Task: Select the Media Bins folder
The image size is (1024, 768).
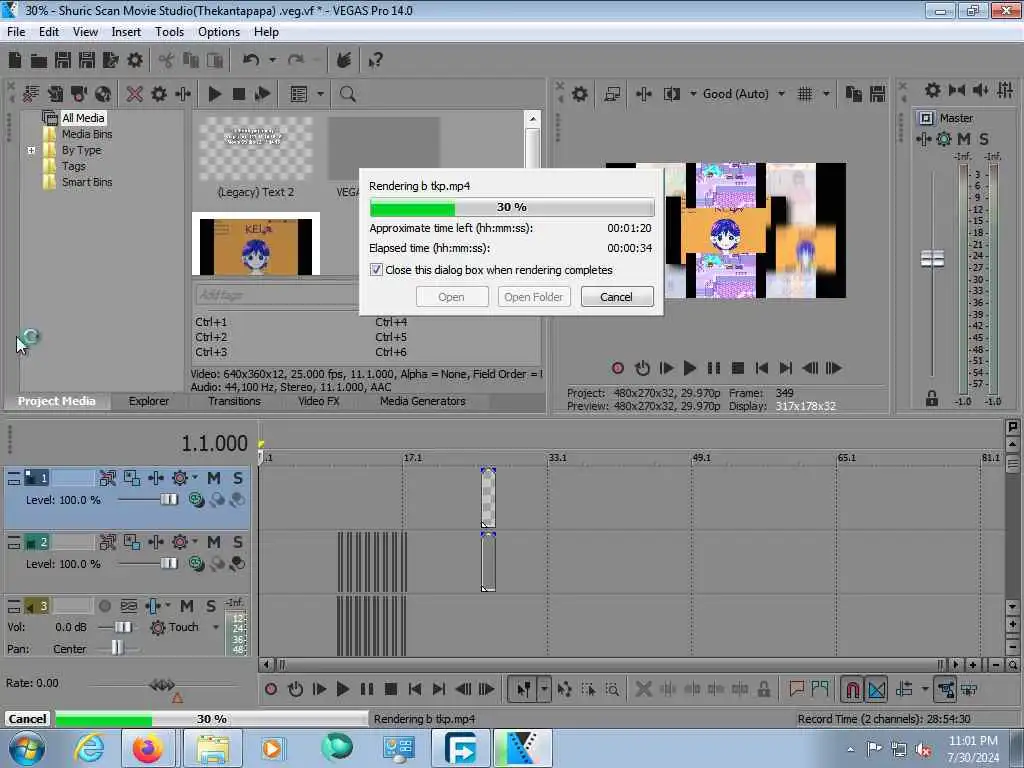Action: pos(87,134)
